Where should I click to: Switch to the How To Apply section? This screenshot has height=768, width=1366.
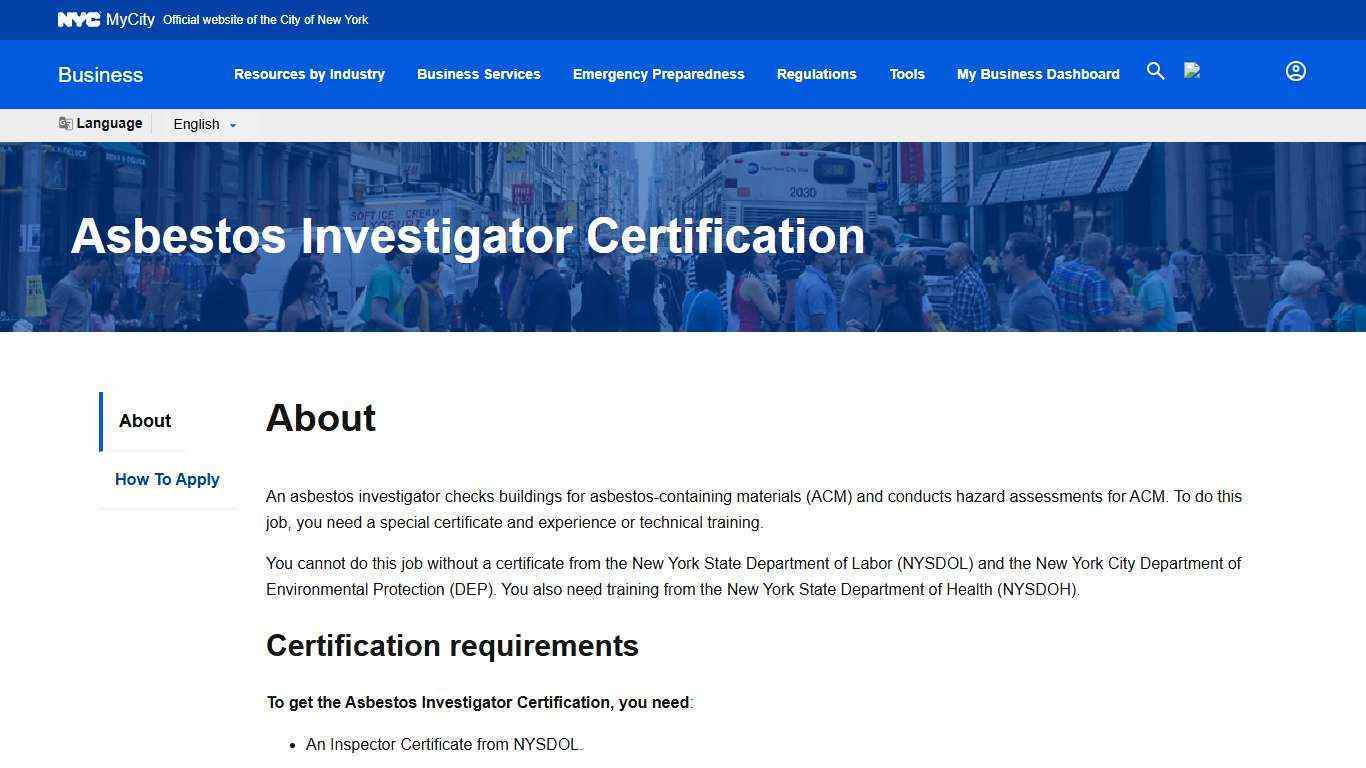[167, 479]
